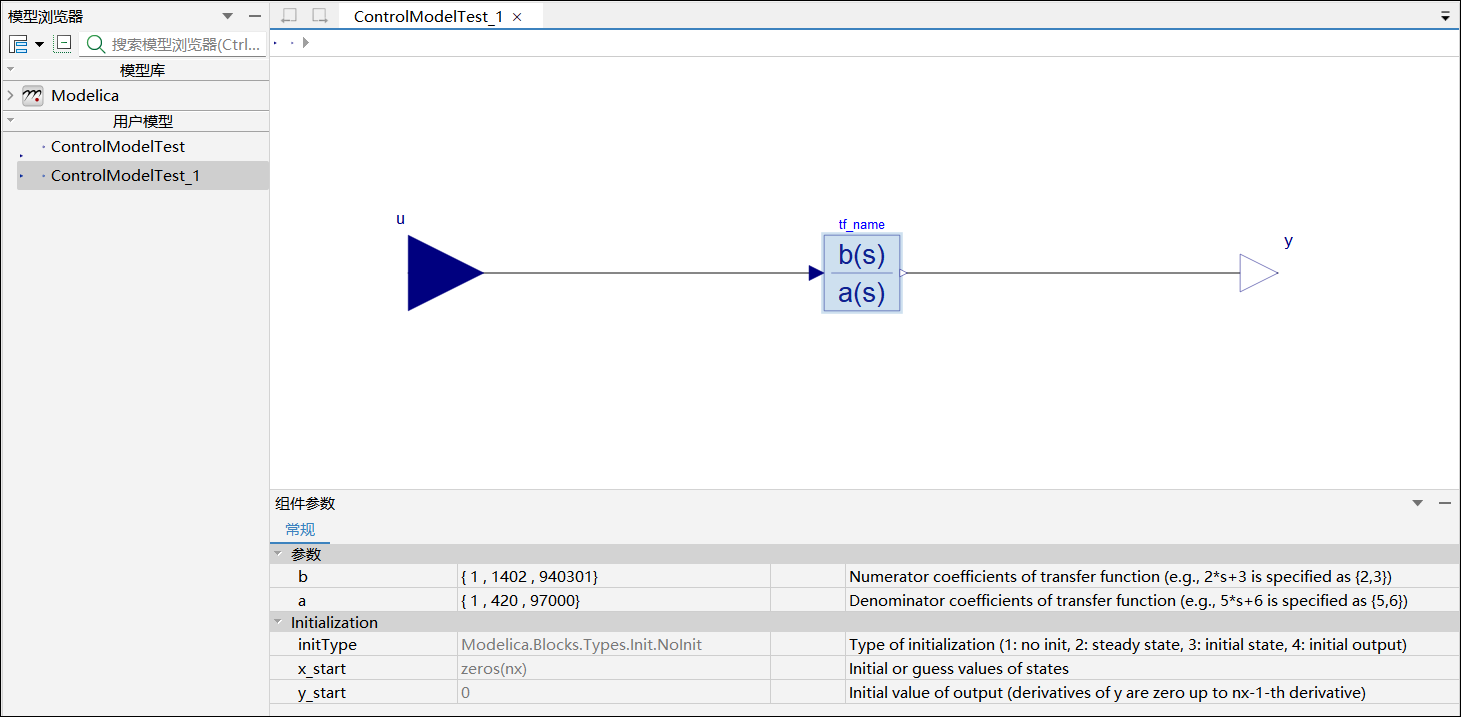Click the collapse all icon in model browser
Viewport: 1461px width, 717px height.
[x=62, y=43]
